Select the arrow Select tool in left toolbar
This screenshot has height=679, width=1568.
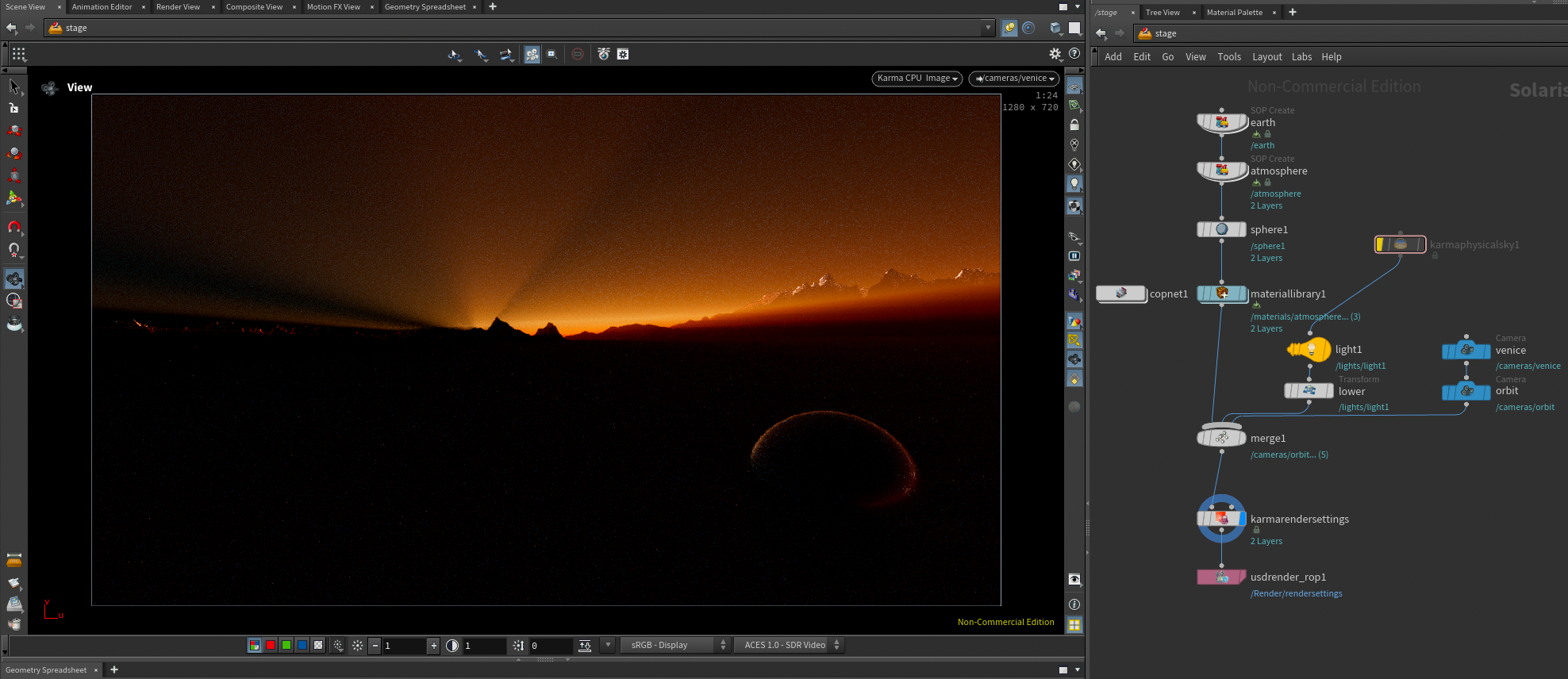(13, 86)
